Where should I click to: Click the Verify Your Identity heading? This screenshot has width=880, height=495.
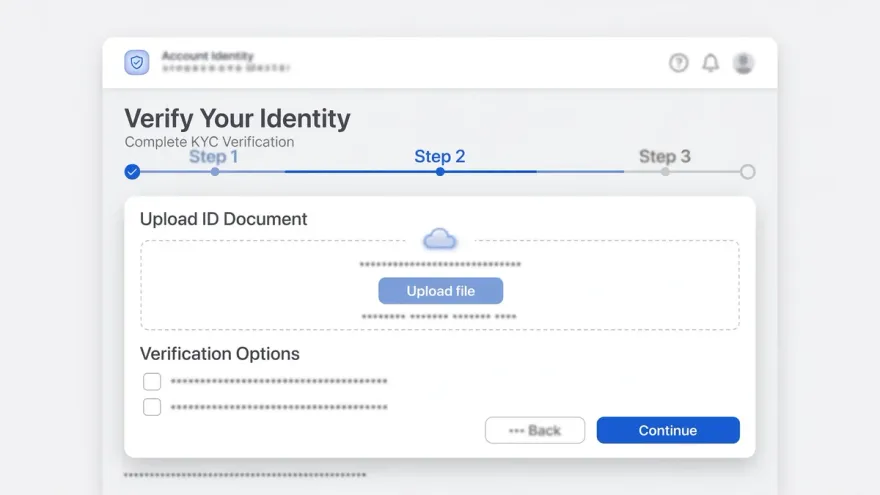237,118
